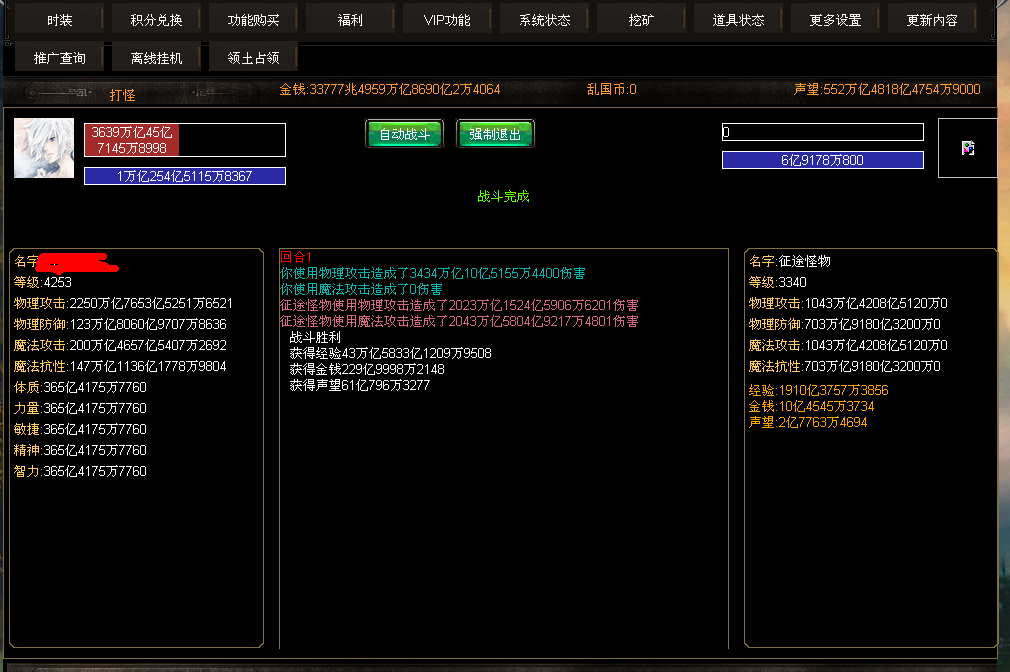The image size is (1010, 672).
Task: Open 道具状态 item status
Action: tap(738, 20)
